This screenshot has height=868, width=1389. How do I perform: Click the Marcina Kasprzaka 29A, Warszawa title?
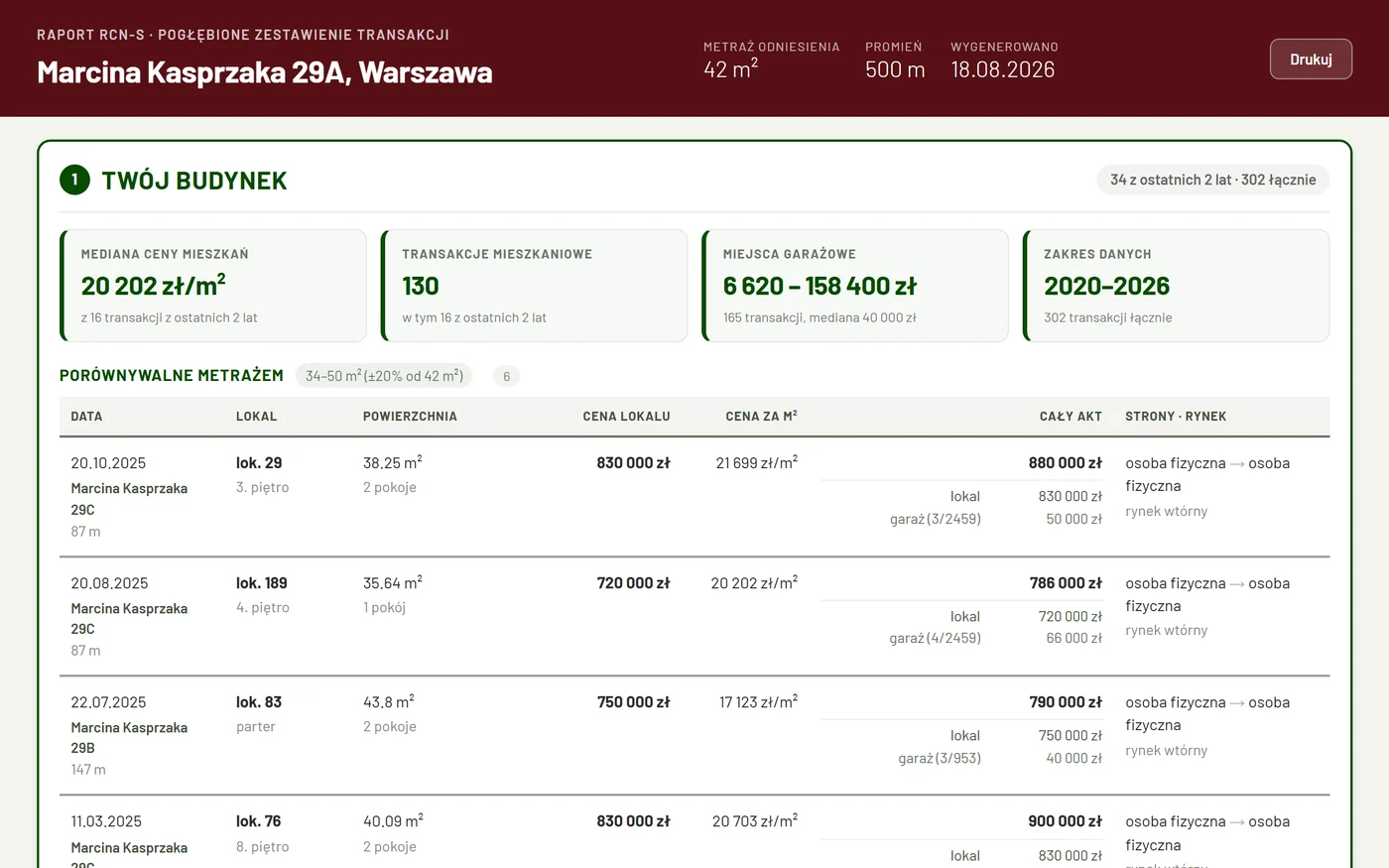[265, 72]
